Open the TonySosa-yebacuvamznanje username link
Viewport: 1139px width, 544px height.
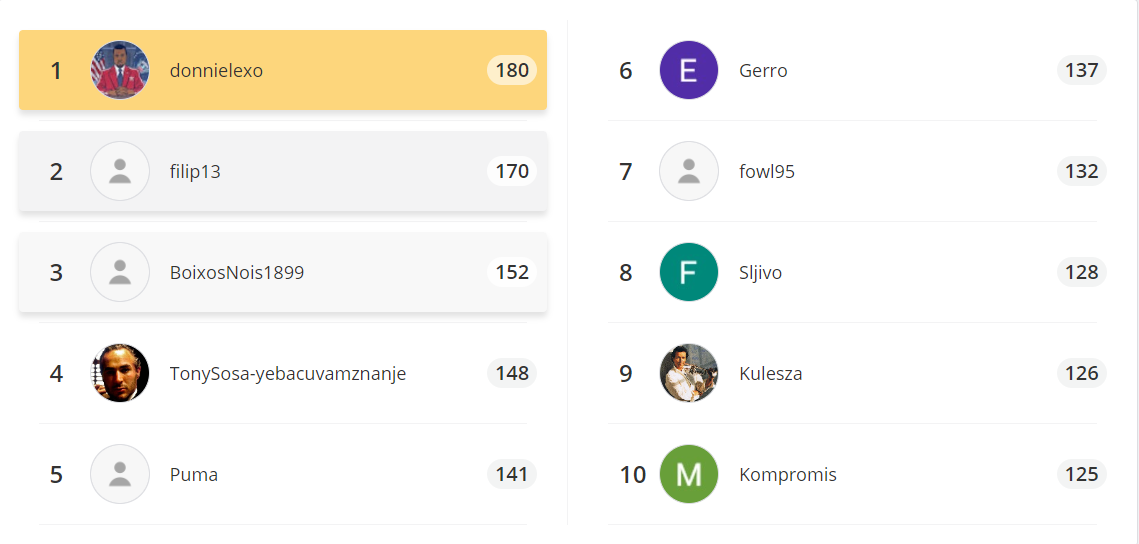click(288, 374)
